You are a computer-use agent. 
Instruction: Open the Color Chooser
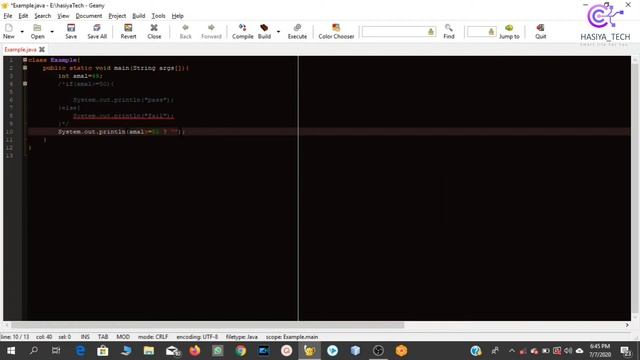click(336, 31)
